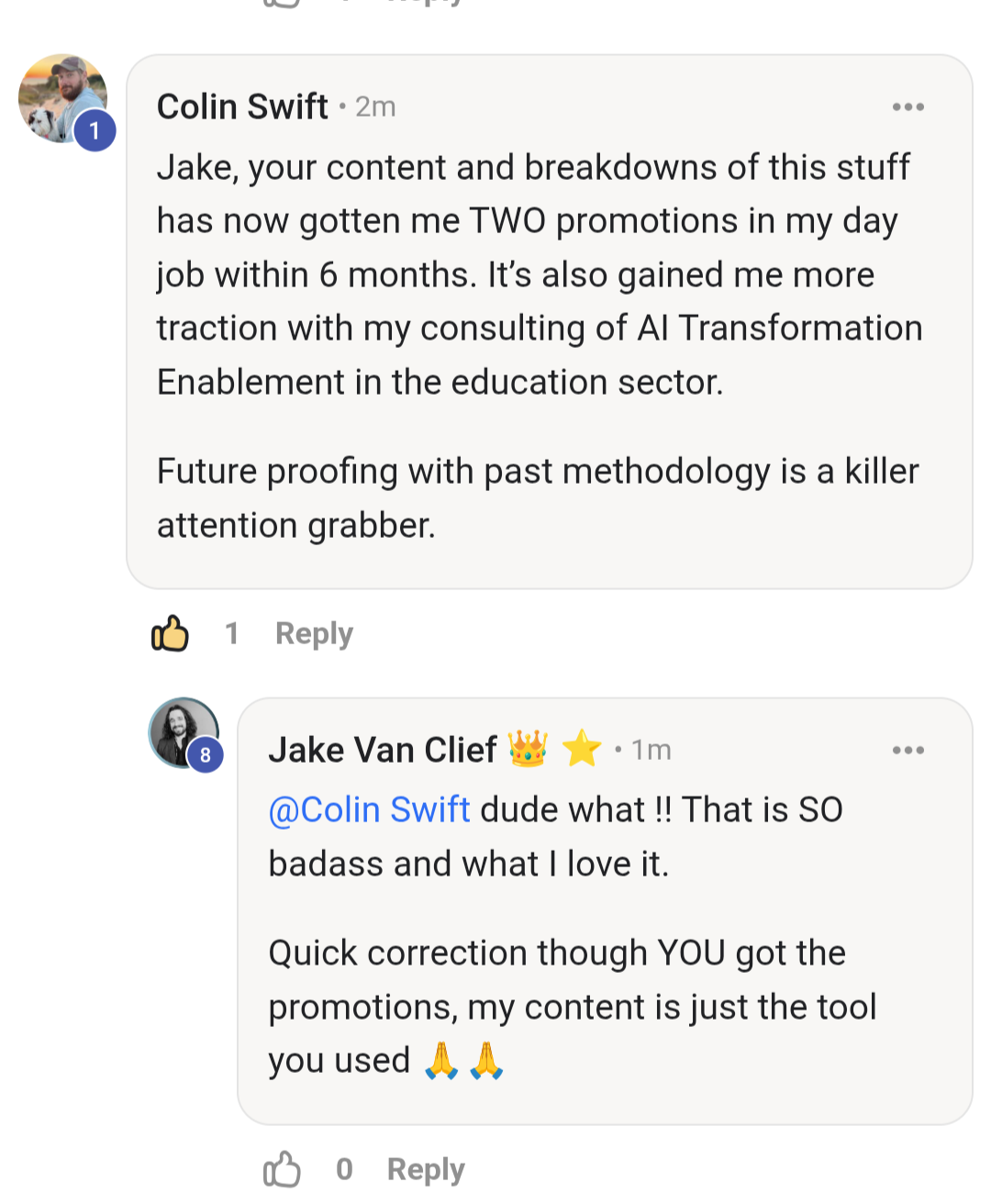Click the star icon beside Jake Van Clief
The width and height of the screenshot is (991, 1204).
click(582, 749)
